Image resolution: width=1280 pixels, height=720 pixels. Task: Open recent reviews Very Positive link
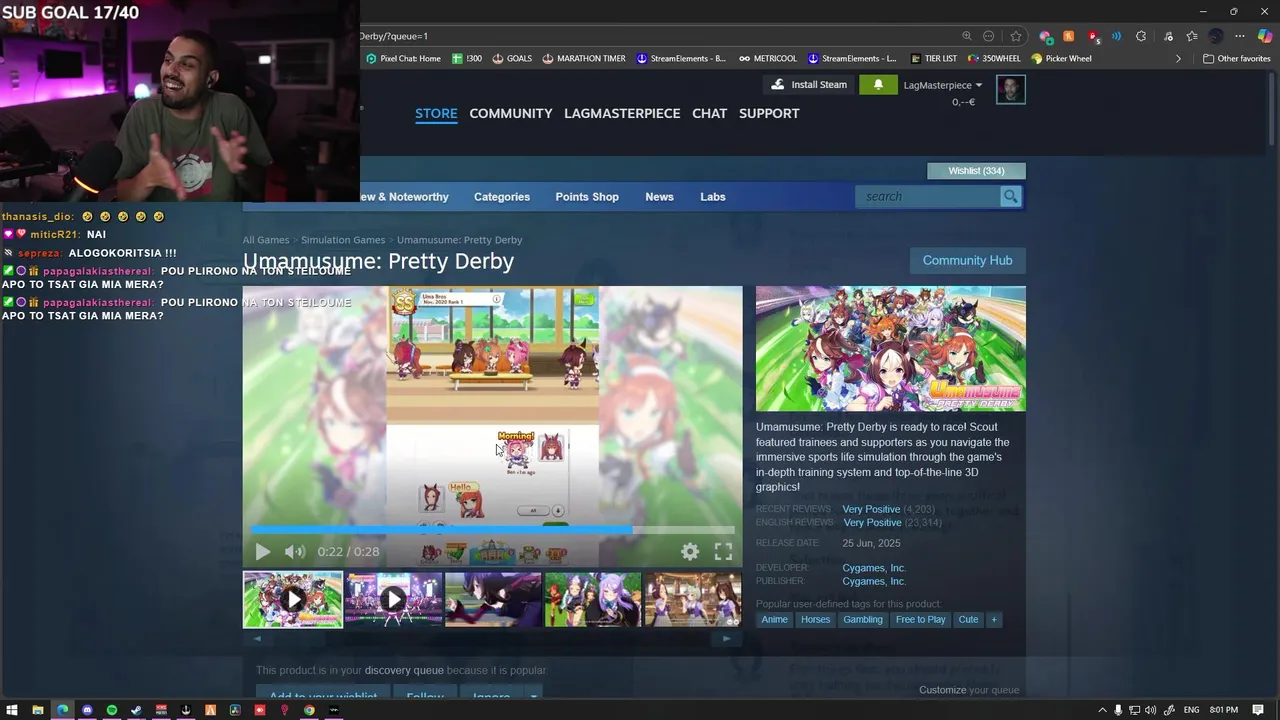[871, 510]
